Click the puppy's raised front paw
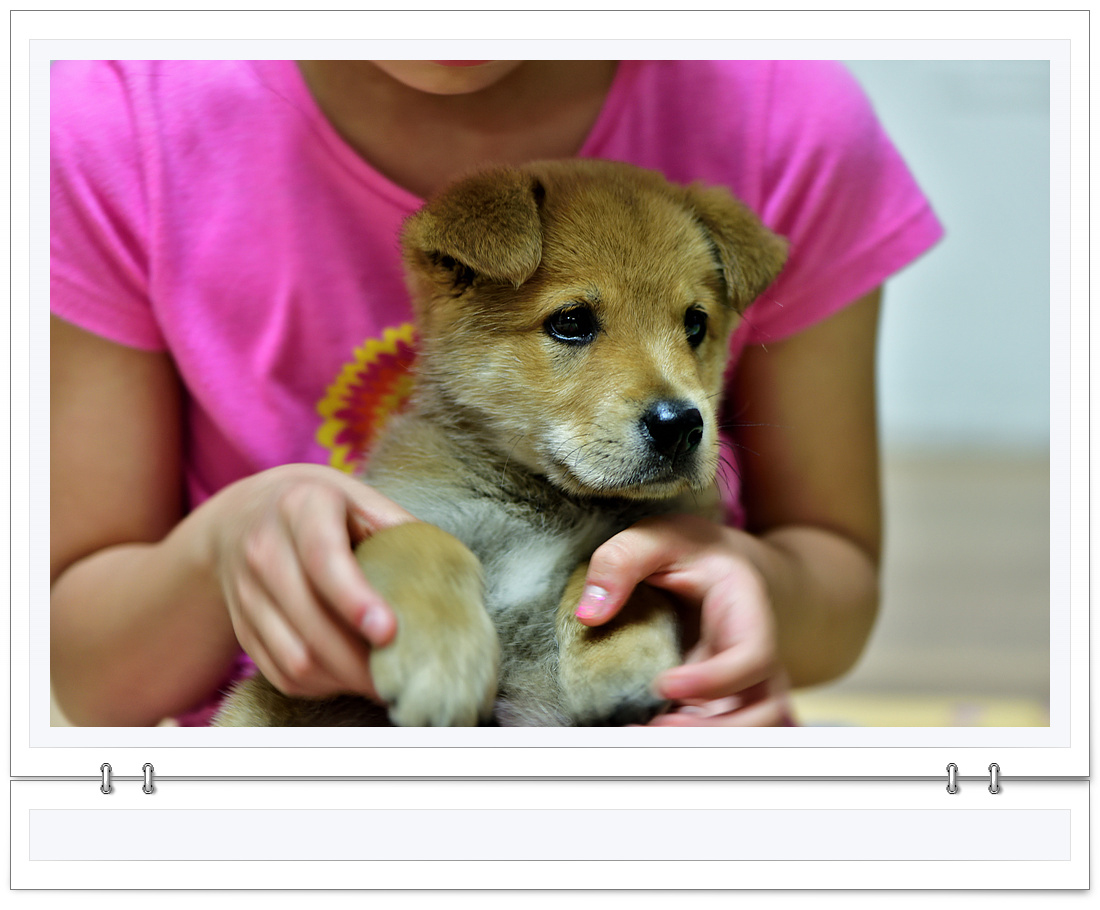Viewport: 1100px width, 910px height. point(435,640)
